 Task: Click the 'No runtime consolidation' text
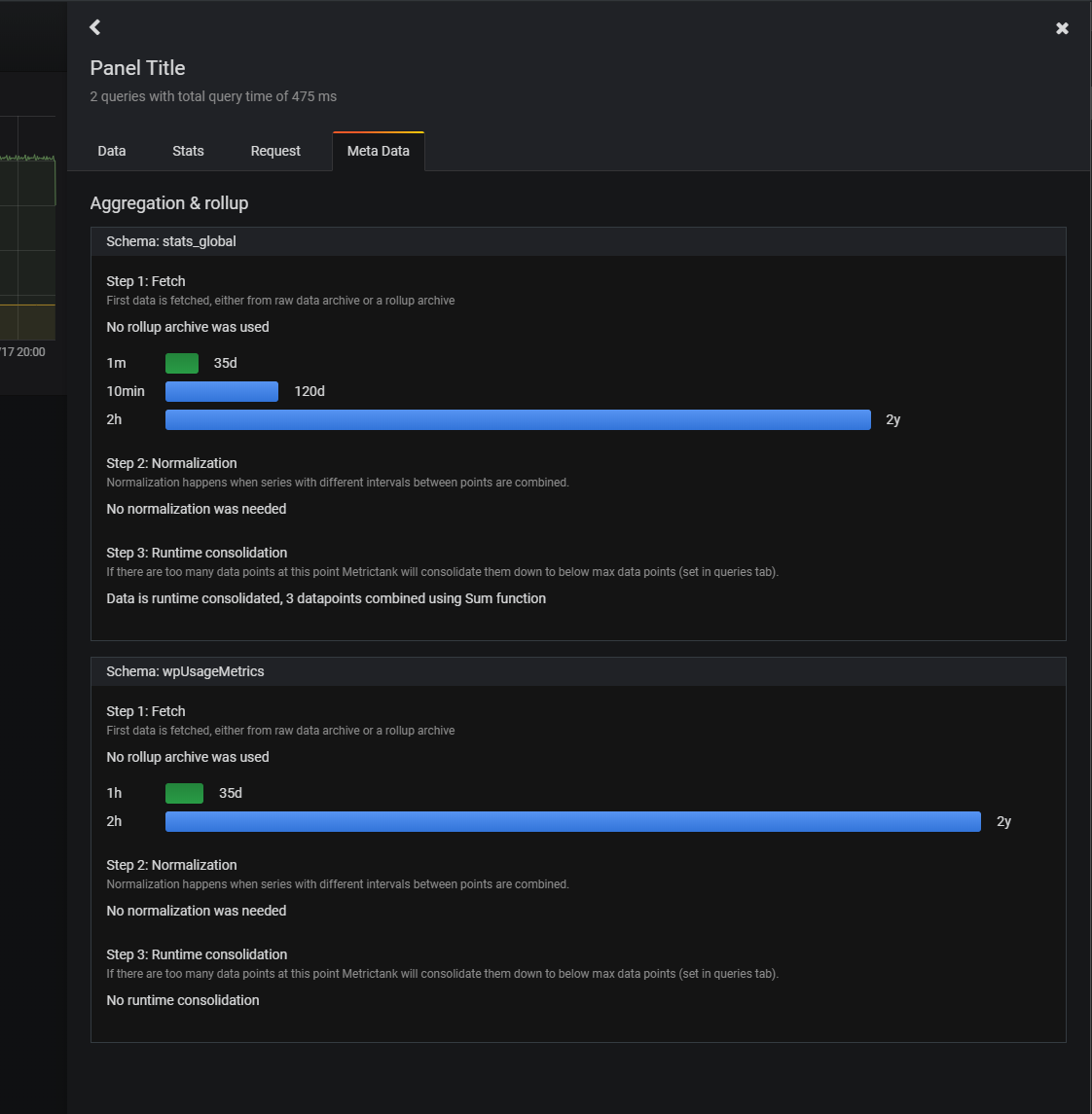[x=183, y=1000]
